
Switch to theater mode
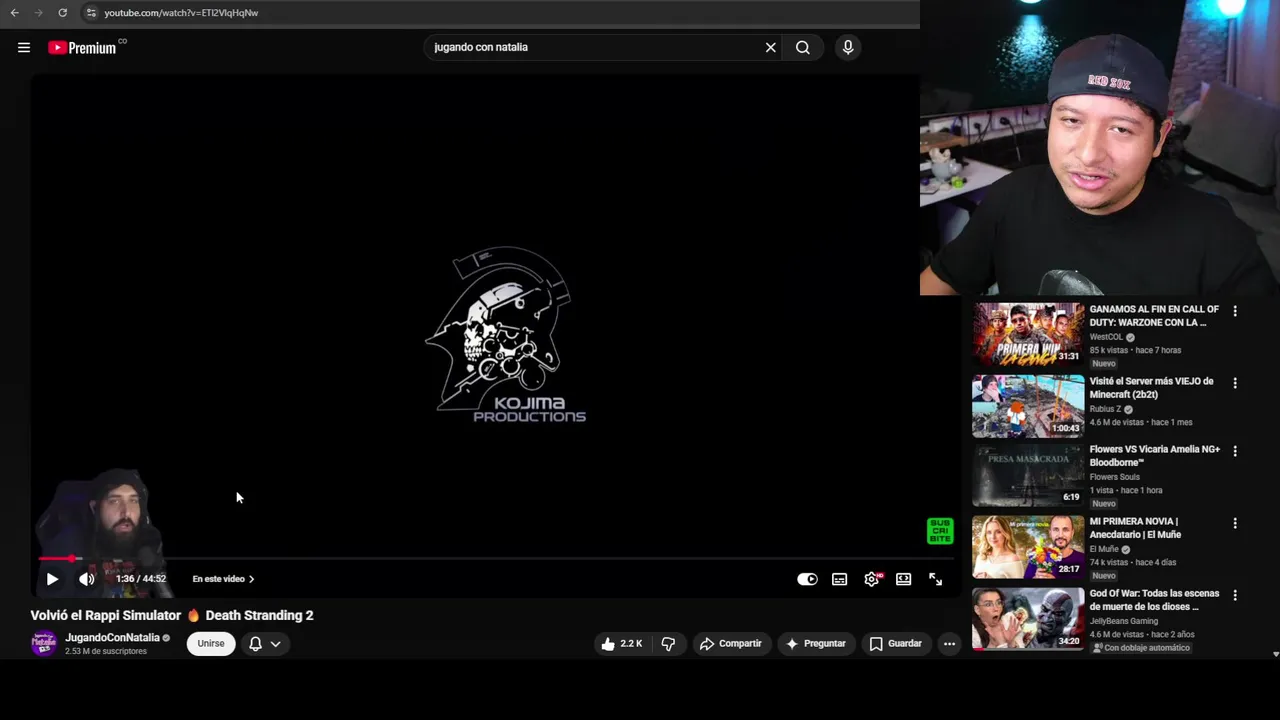pyautogui.click(x=904, y=579)
